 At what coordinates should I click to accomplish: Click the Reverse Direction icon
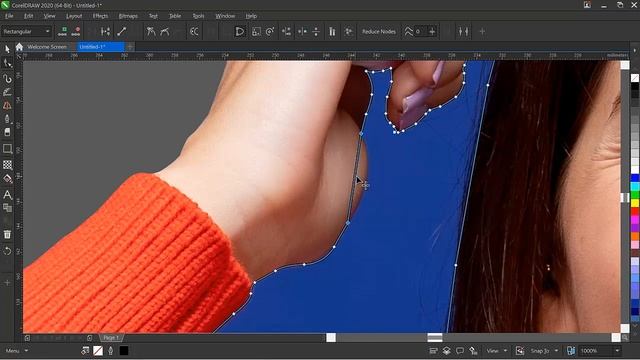tap(194, 31)
